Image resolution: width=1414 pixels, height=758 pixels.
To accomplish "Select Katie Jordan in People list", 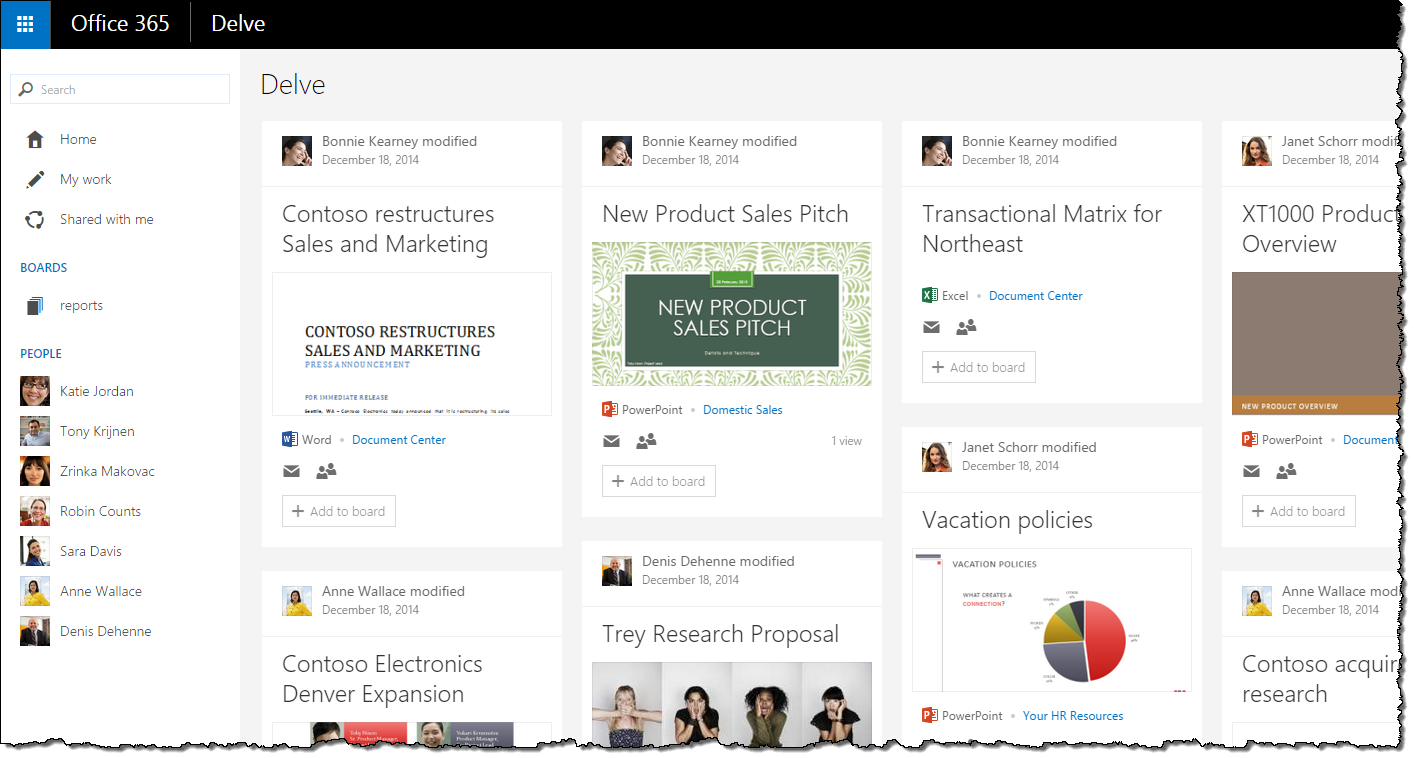I will tap(97, 391).
